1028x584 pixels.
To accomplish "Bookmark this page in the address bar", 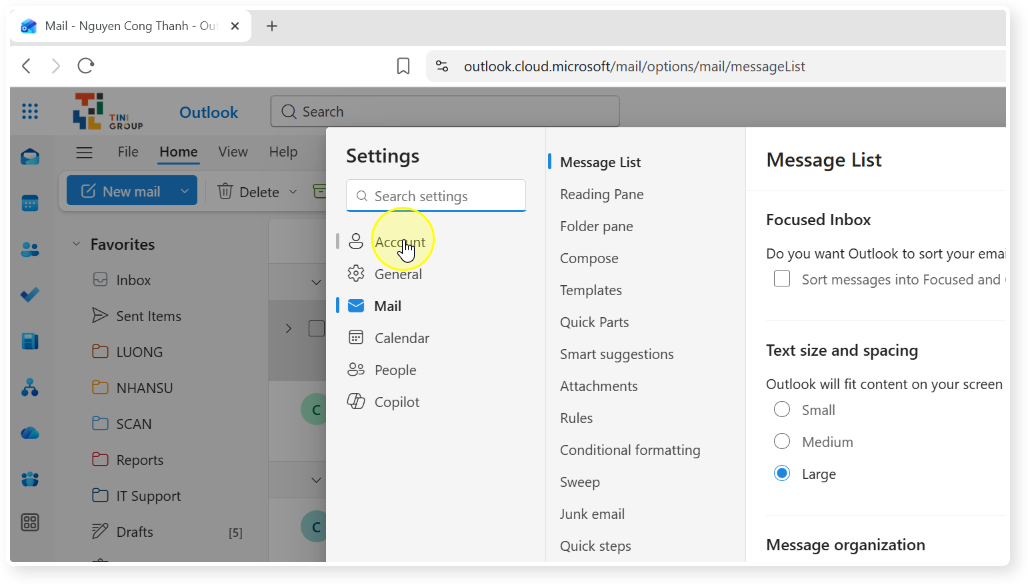I will click(x=403, y=66).
